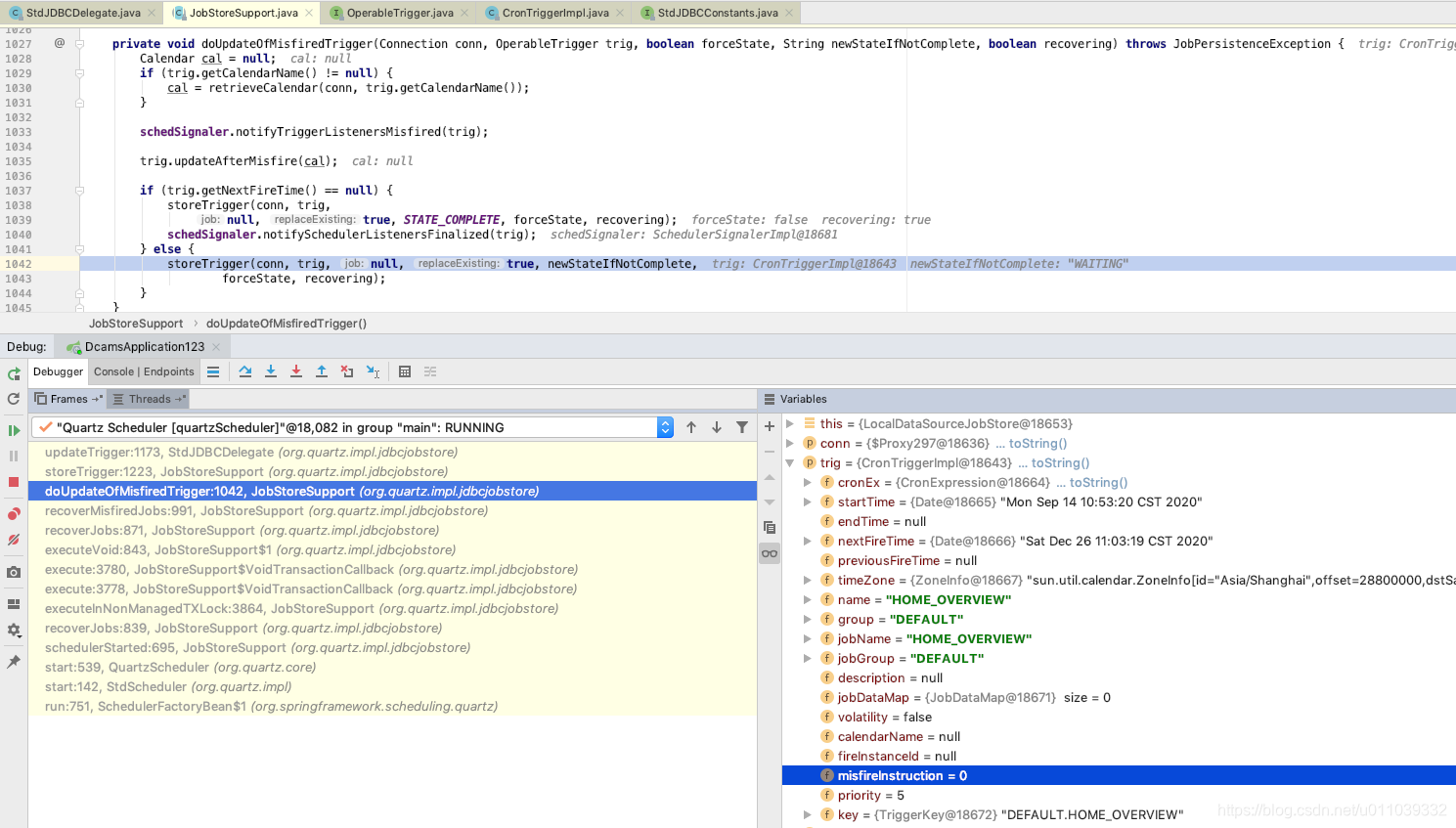The image size is (1456, 828).
Task: Click Show Execution Point icon
Action: click(x=213, y=371)
